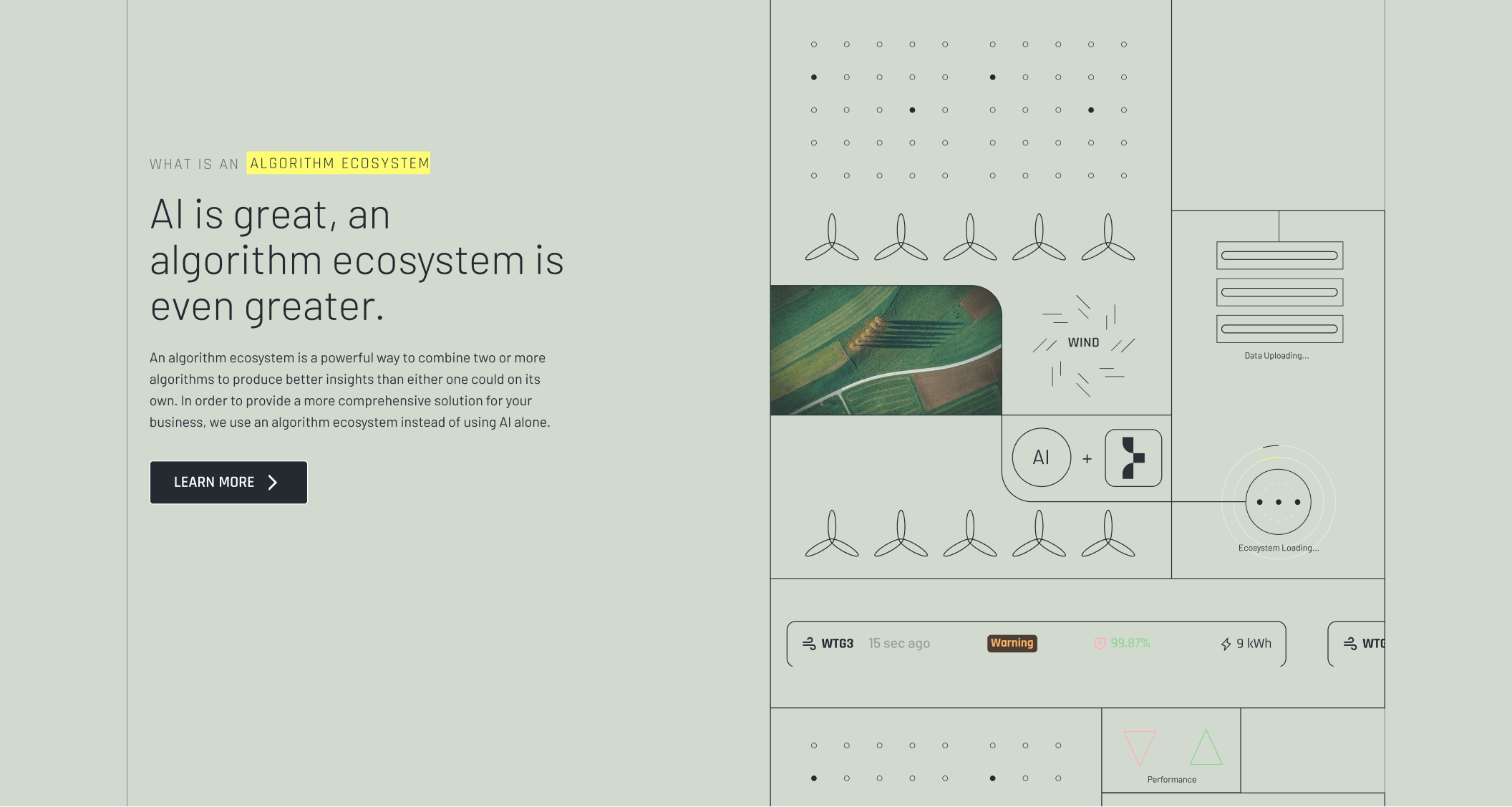Image resolution: width=1512 pixels, height=807 pixels.
Task: Click the third turbine icon in upper row
Action: pyautogui.click(x=970, y=237)
